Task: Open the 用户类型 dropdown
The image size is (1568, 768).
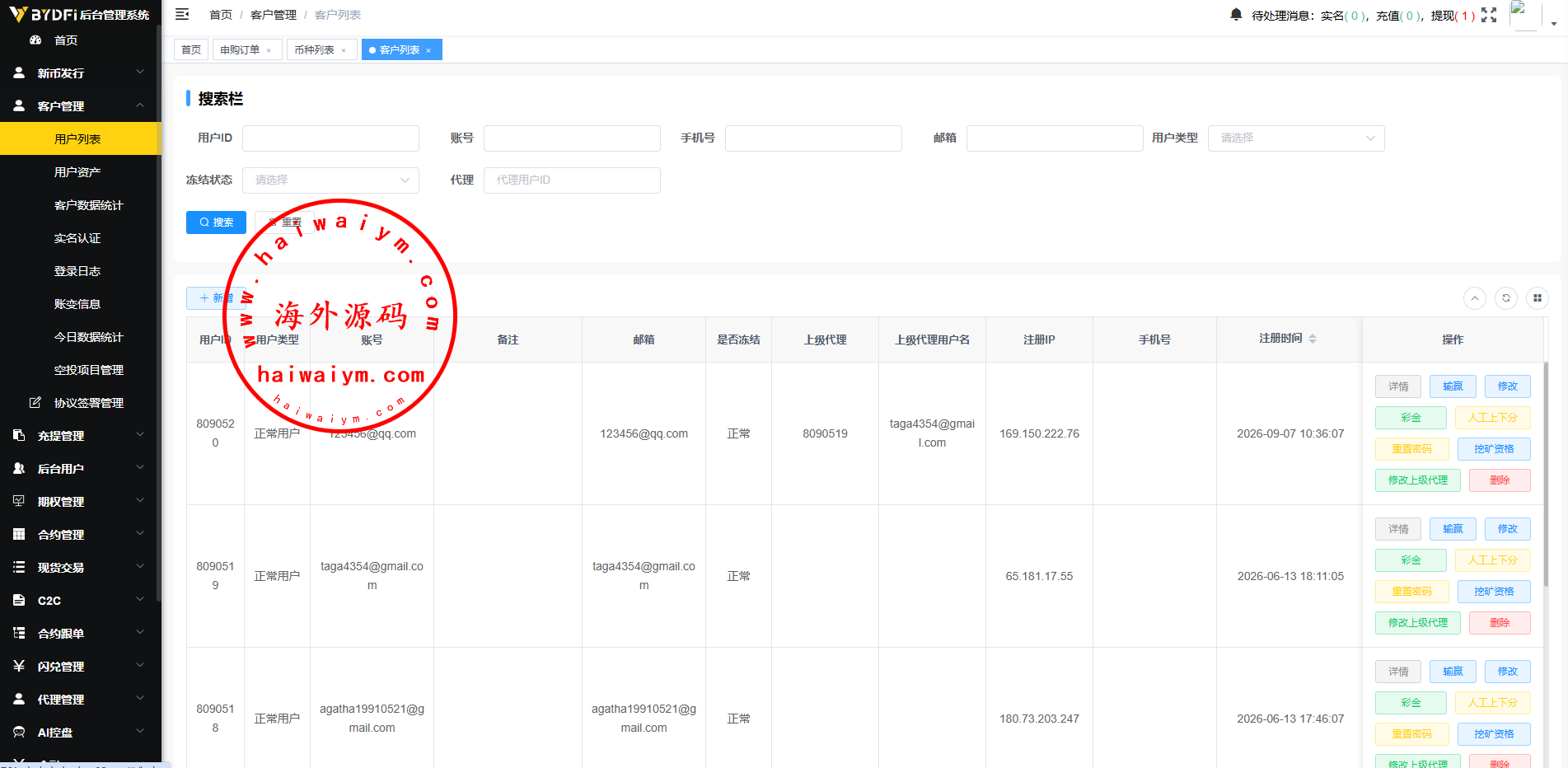Action: 1296,138
